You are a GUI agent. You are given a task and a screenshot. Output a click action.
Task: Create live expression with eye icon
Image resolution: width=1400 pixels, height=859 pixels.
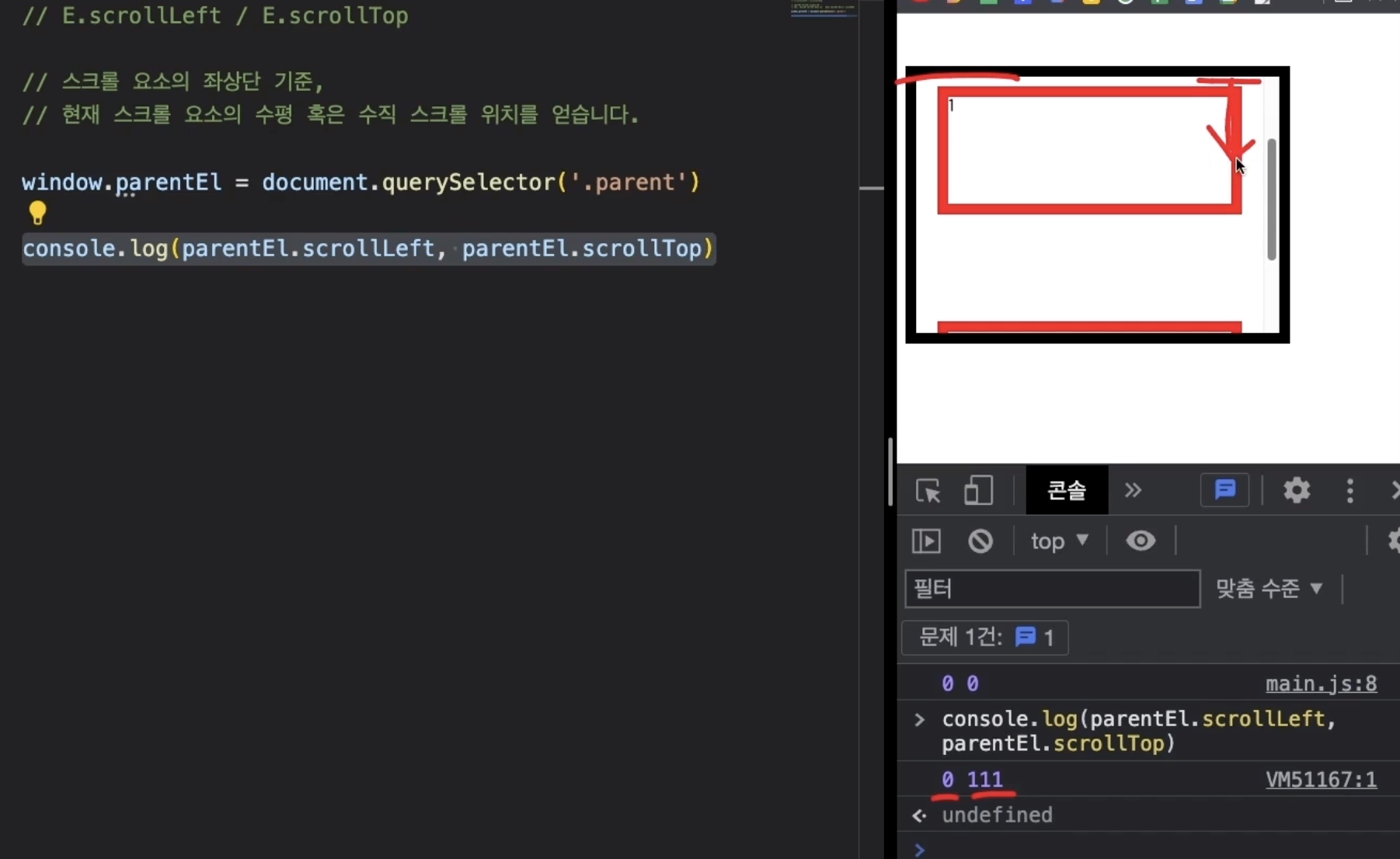1141,541
